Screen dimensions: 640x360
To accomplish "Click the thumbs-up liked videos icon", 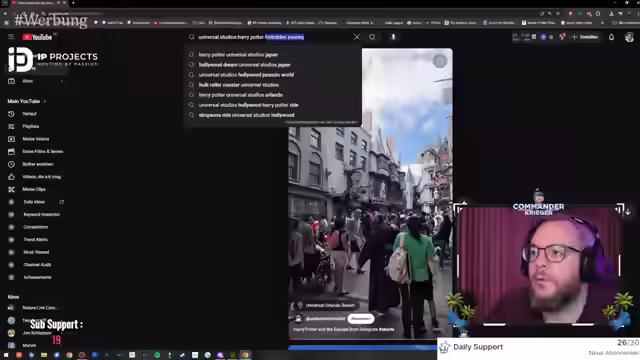I will tap(11, 177).
